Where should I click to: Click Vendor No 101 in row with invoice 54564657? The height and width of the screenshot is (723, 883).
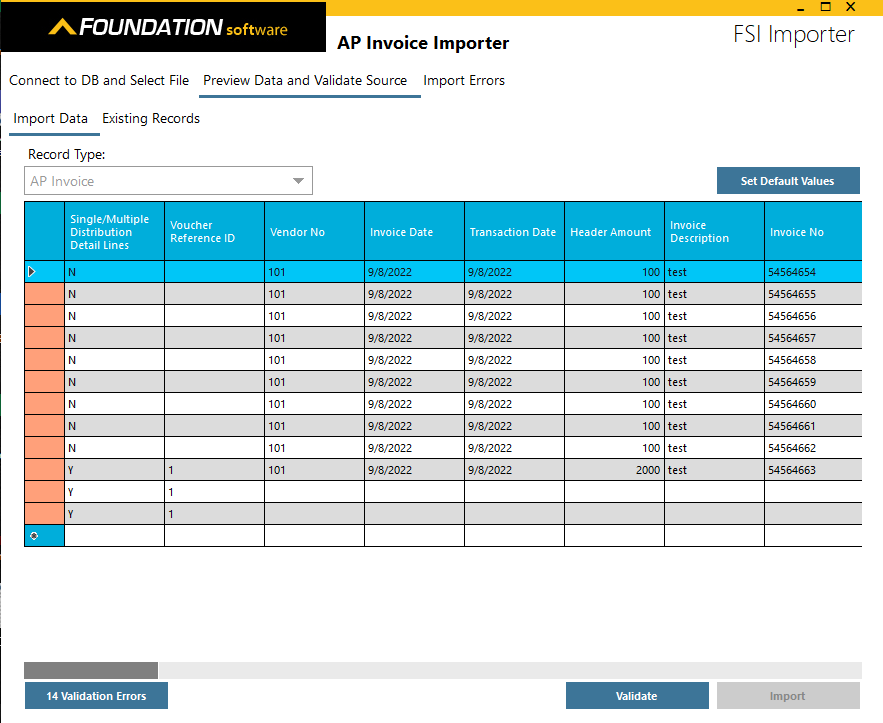click(314, 338)
